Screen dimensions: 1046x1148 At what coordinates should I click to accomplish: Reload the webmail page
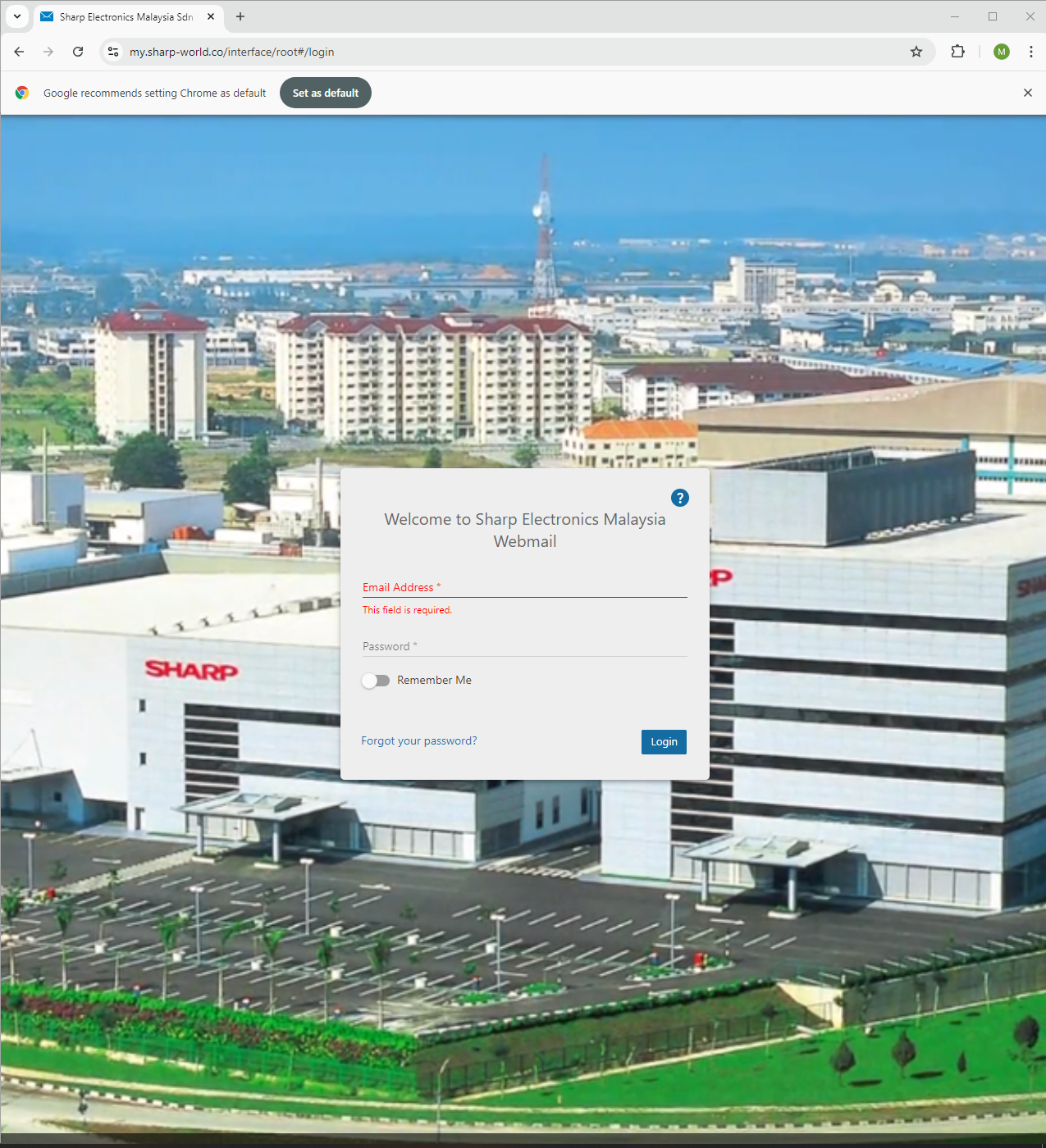(78, 52)
